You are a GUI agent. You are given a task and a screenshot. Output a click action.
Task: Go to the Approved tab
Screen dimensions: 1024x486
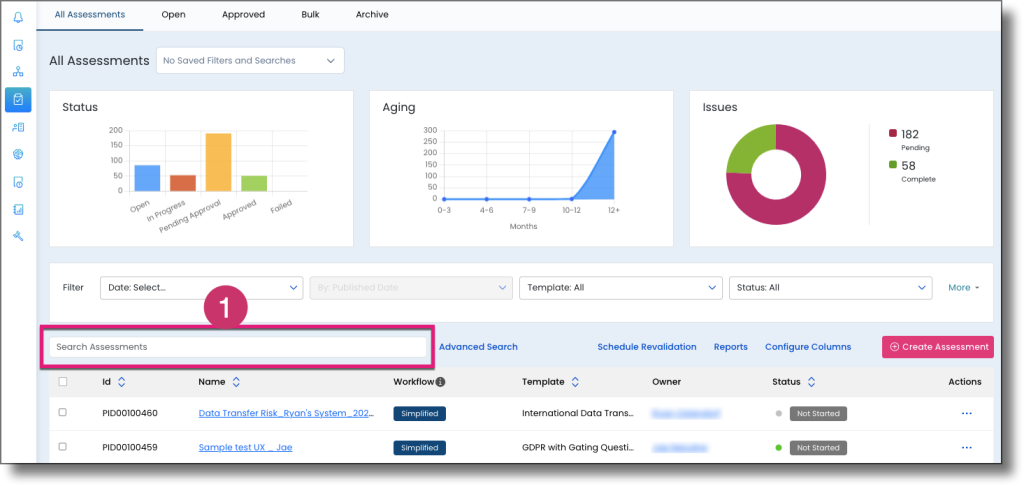click(x=244, y=14)
